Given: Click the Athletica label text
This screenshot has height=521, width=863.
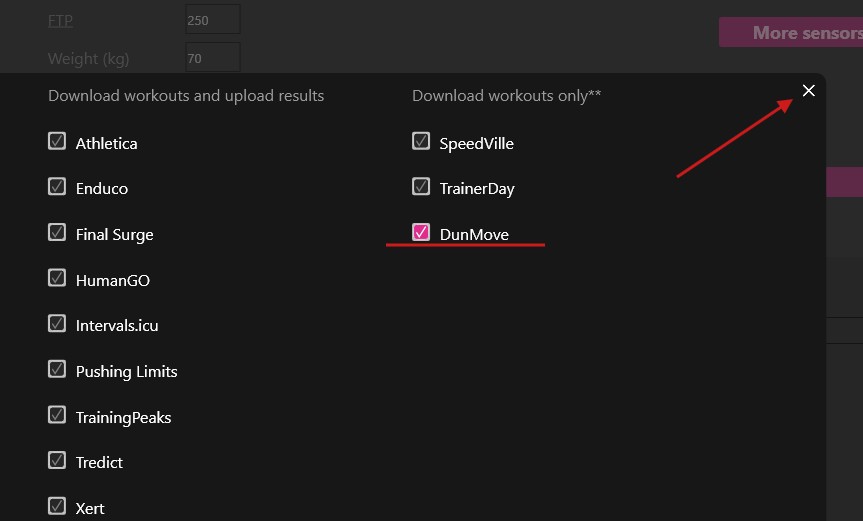Looking at the screenshot, I should tap(107, 144).
